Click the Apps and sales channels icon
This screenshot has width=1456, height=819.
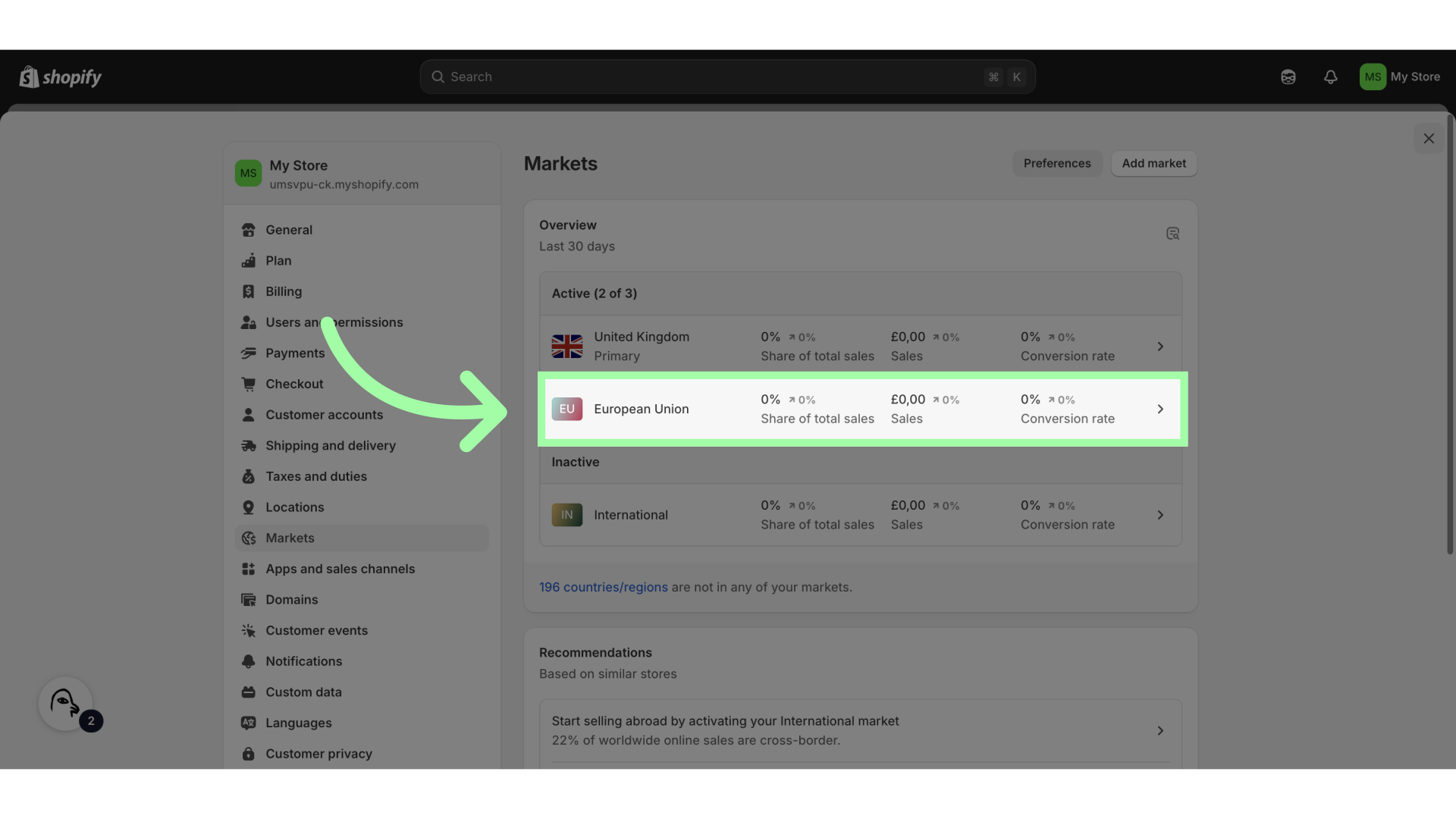[248, 570]
